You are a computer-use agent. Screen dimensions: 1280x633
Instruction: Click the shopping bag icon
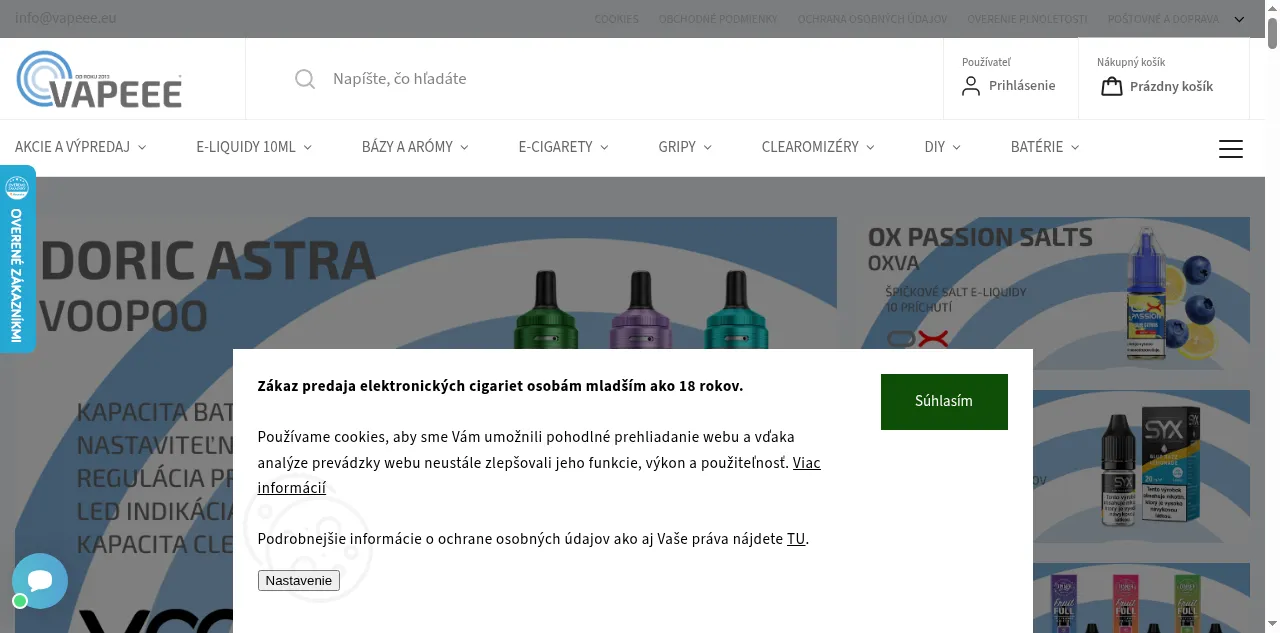[x=1111, y=86]
